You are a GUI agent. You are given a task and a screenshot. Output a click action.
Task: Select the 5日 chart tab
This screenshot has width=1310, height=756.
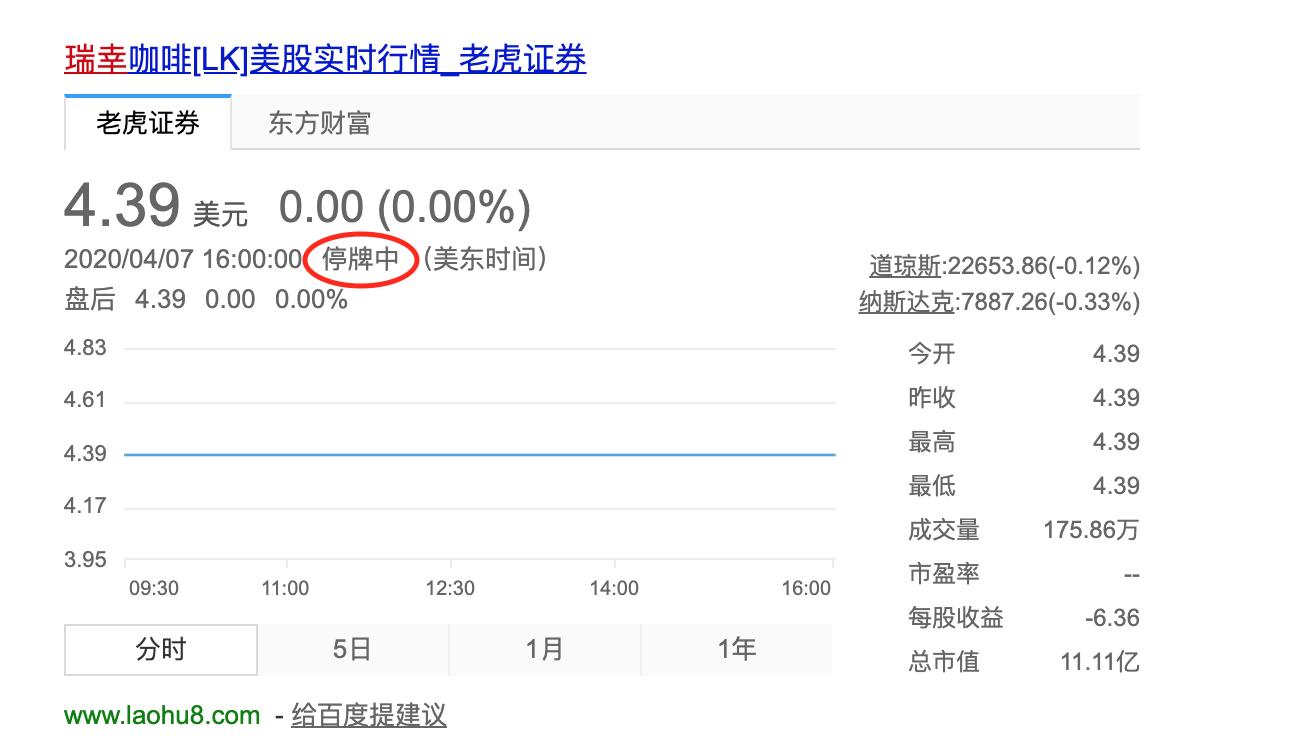(352, 650)
